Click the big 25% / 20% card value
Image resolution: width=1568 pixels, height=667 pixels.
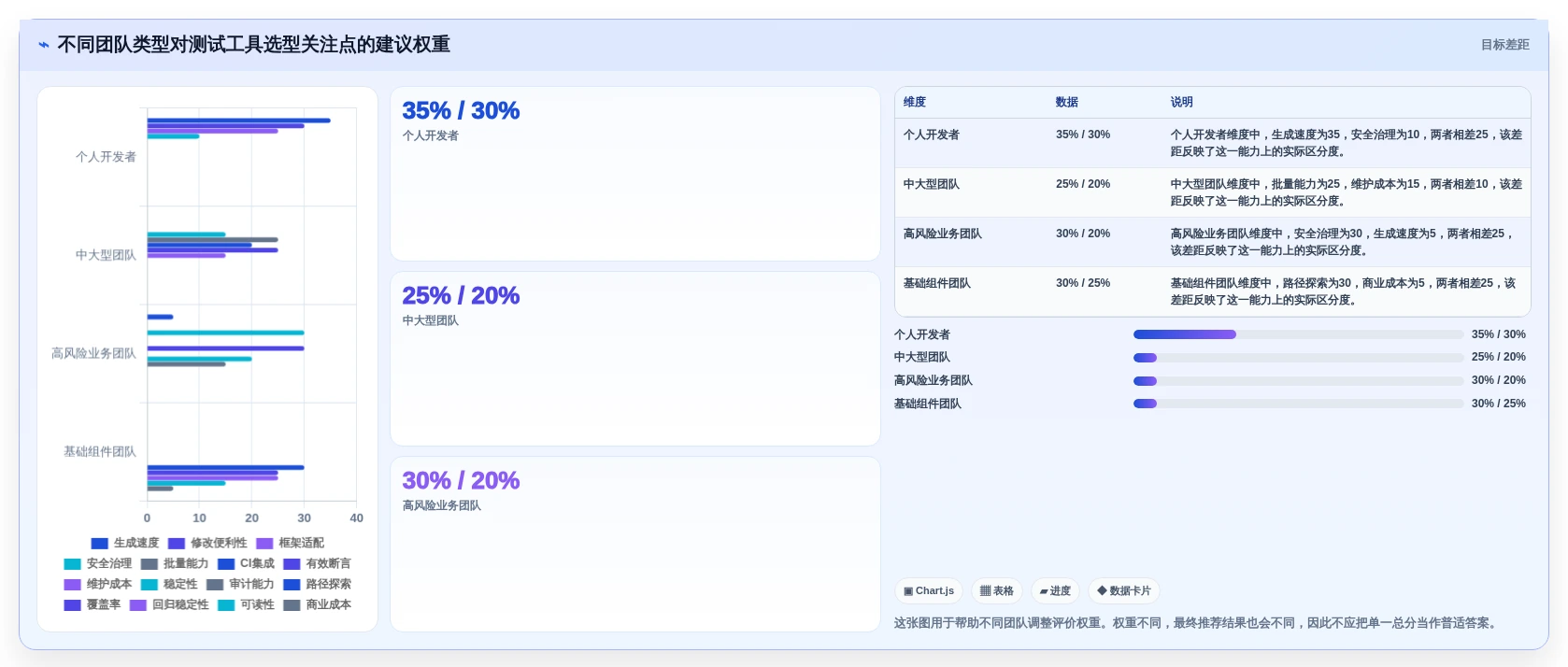point(461,295)
